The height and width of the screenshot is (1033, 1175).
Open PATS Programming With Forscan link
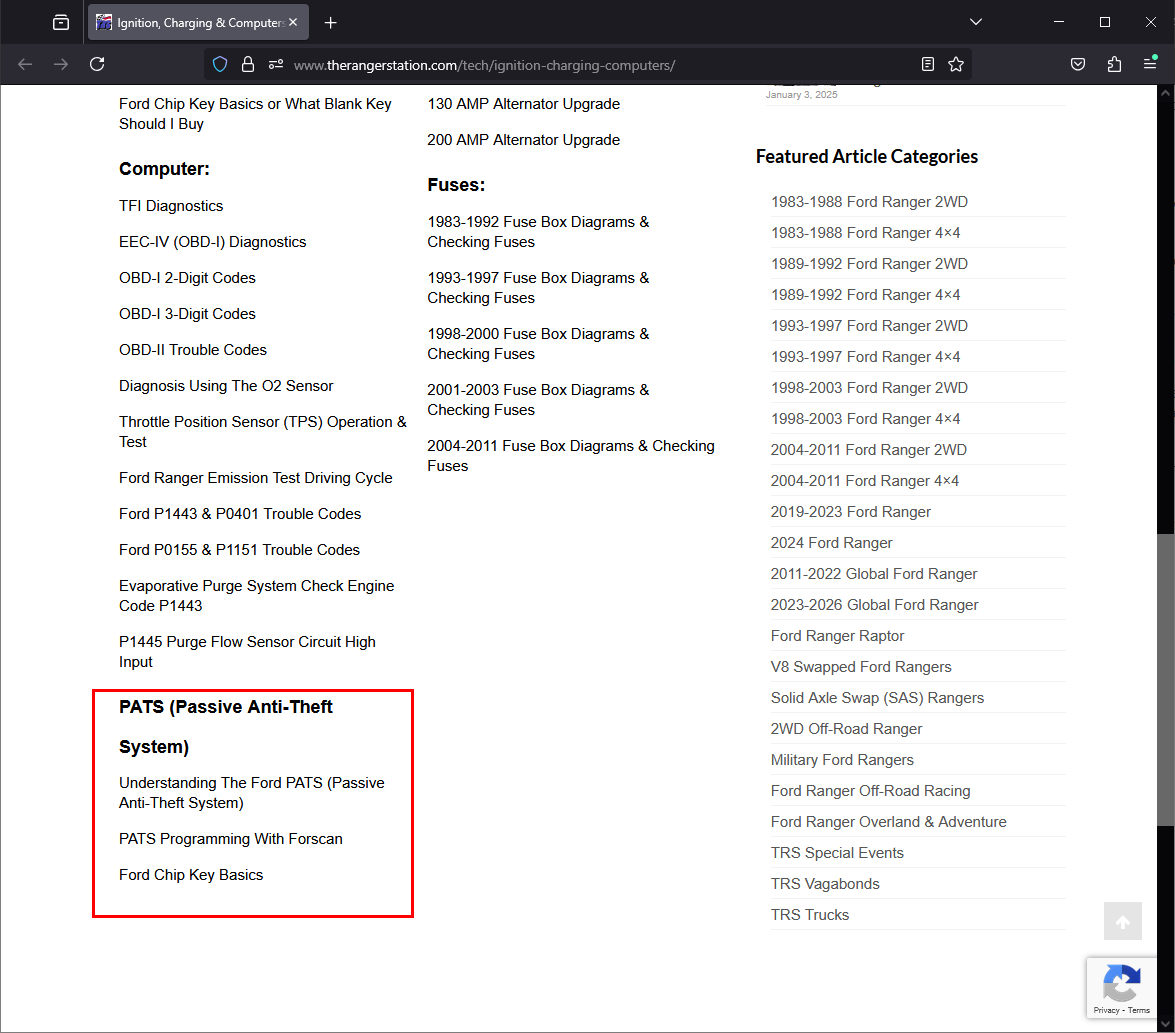click(x=231, y=839)
